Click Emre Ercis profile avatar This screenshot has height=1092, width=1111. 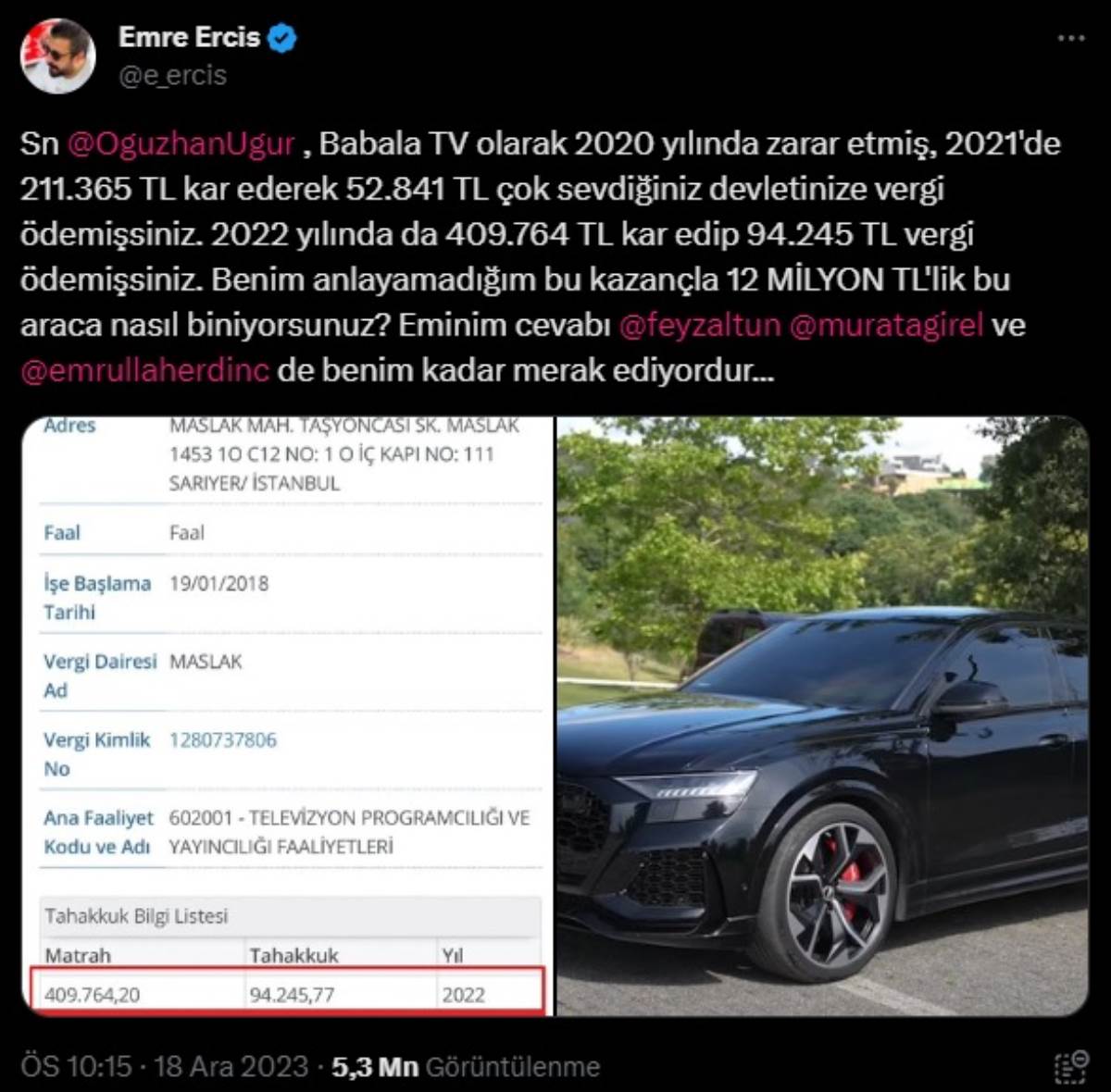click(58, 56)
